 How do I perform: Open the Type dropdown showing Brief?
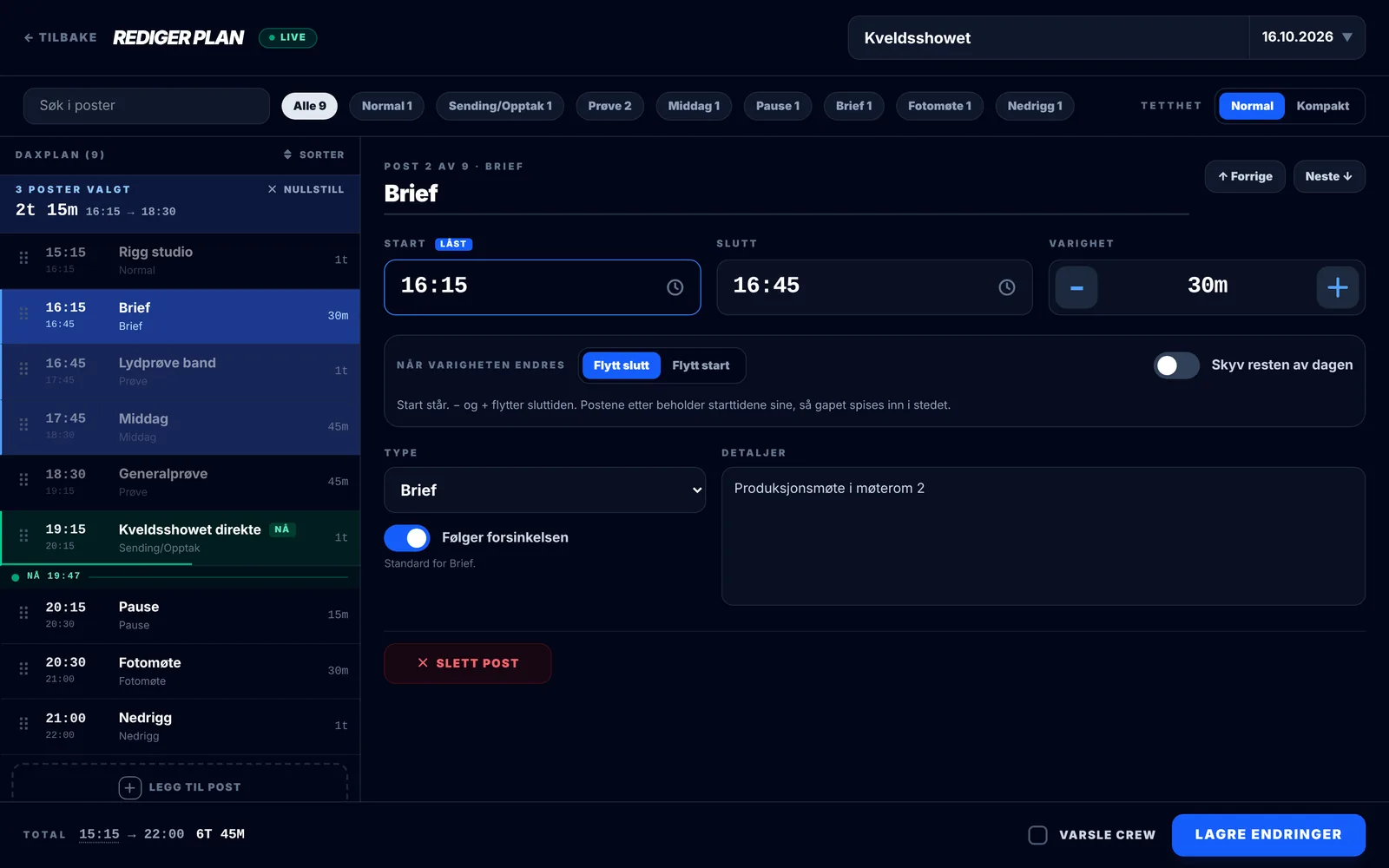coord(545,490)
